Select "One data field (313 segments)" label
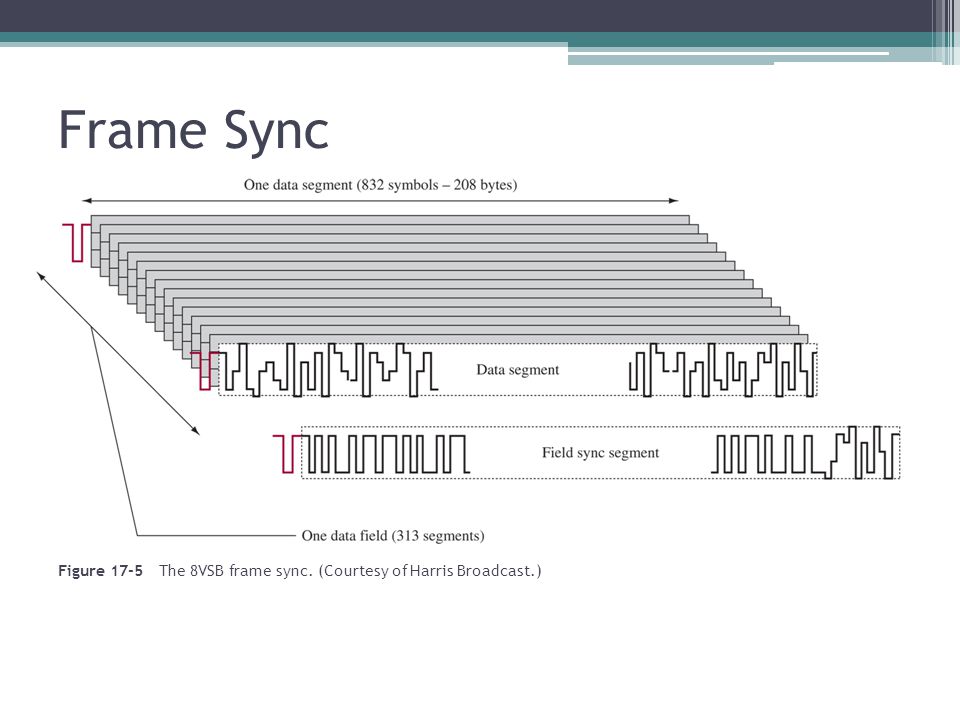The height and width of the screenshot is (720, 960). click(392, 536)
